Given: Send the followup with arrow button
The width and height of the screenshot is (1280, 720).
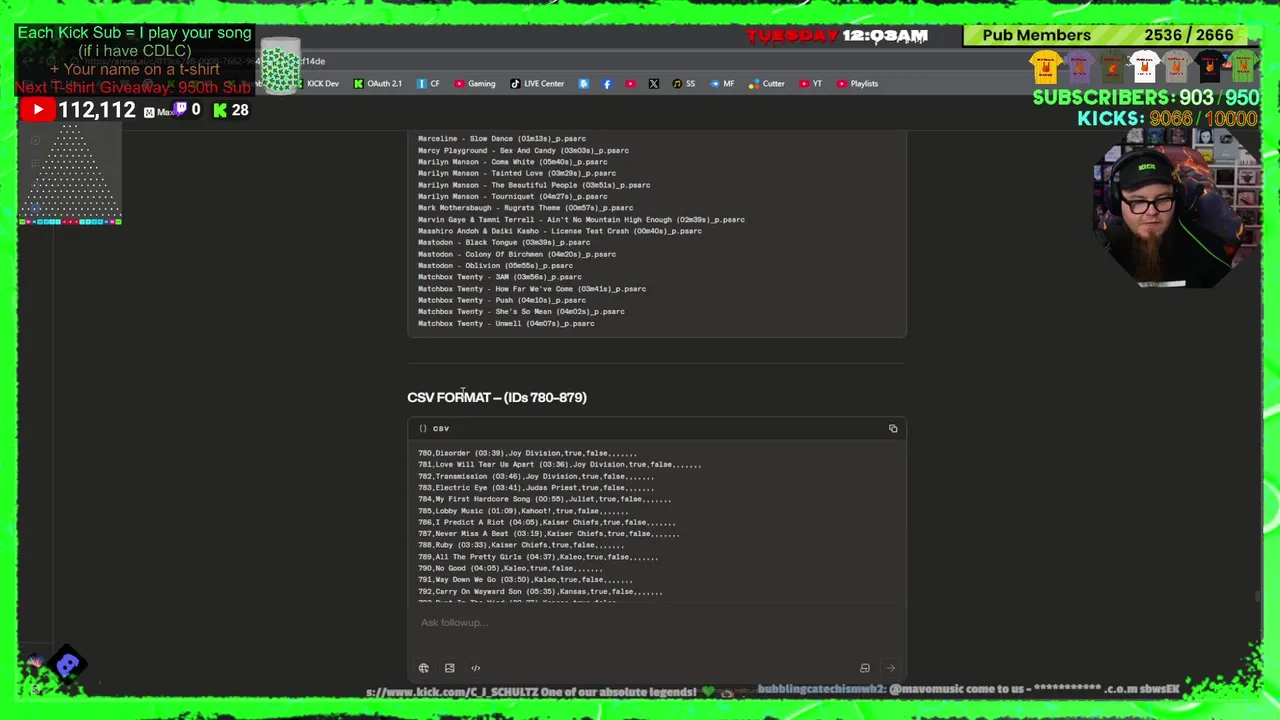Looking at the screenshot, I should [x=890, y=668].
